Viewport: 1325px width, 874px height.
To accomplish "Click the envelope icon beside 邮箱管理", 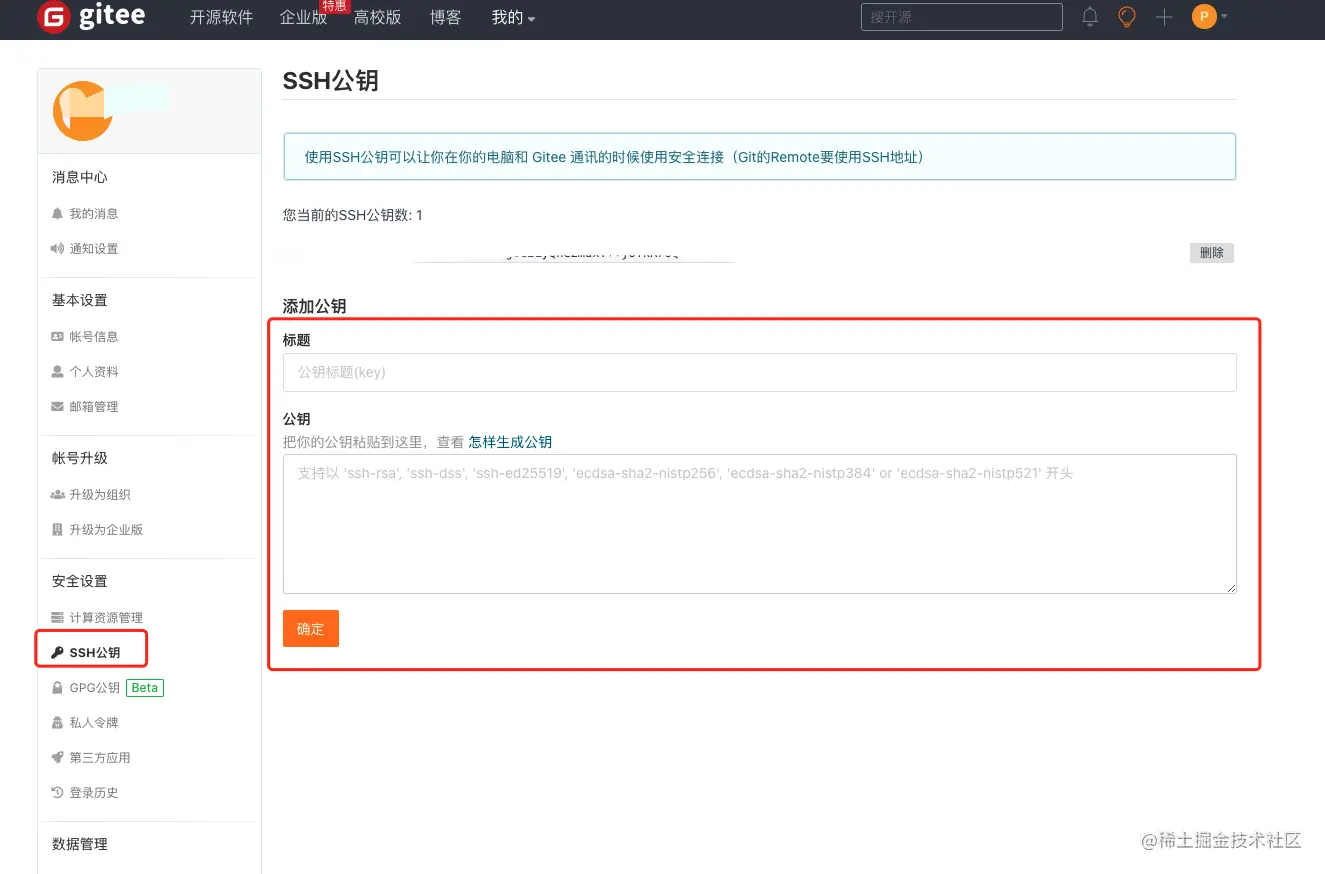I will pyautogui.click(x=57, y=407).
